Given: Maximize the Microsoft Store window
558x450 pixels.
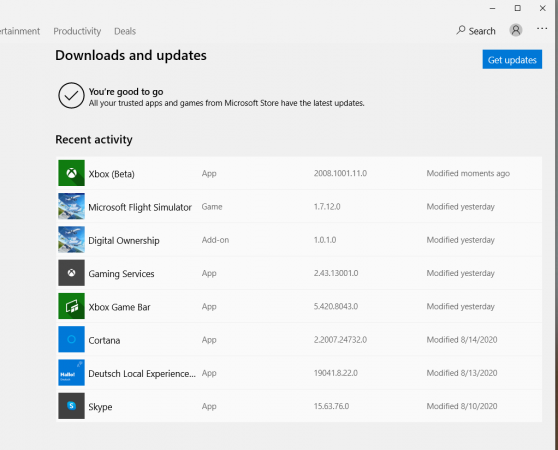Looking at the screenshot, I should (x=517, y=8).
